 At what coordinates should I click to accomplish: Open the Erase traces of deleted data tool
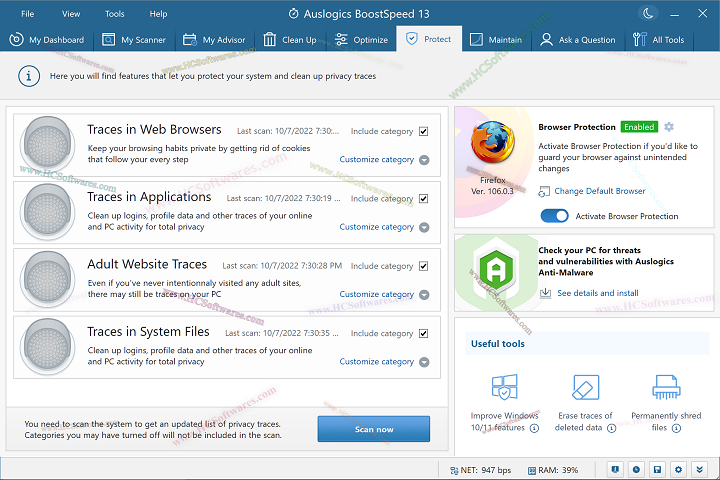[585, 388]
